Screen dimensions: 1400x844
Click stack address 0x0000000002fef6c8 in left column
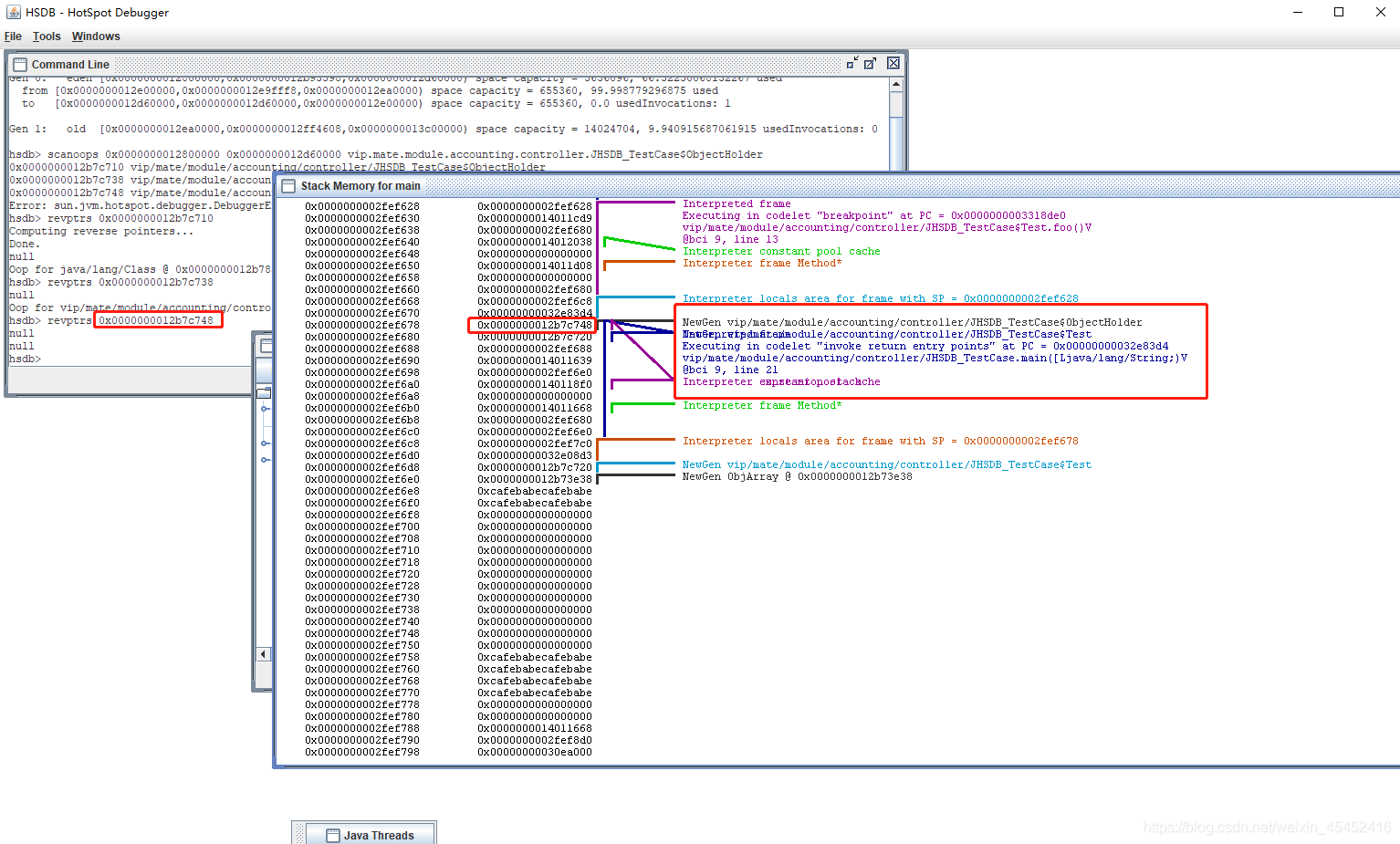362,443
